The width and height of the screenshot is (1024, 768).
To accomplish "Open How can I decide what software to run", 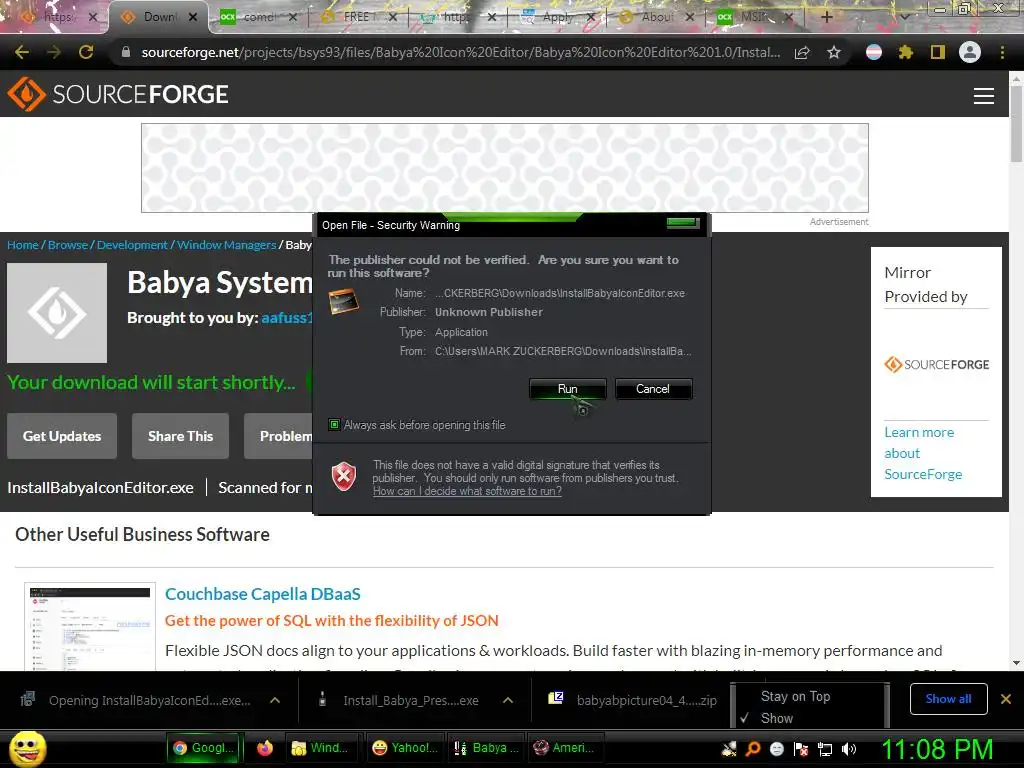I will coord(467,491).
